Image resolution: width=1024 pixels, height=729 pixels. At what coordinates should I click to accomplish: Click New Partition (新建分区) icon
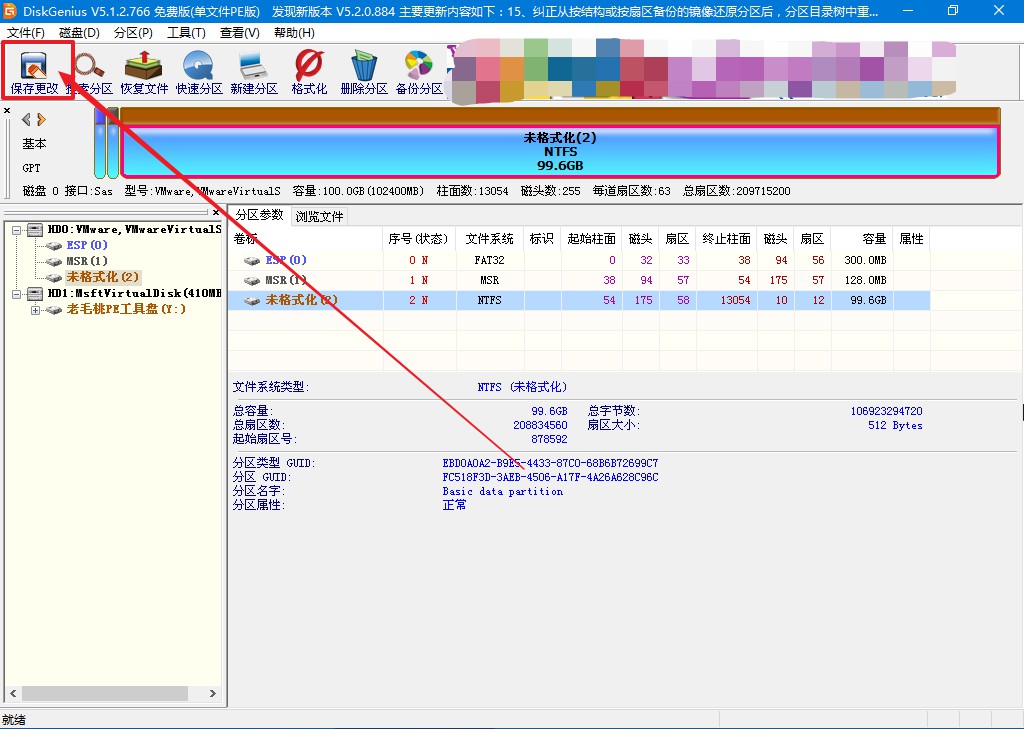[x=254, y=73]
